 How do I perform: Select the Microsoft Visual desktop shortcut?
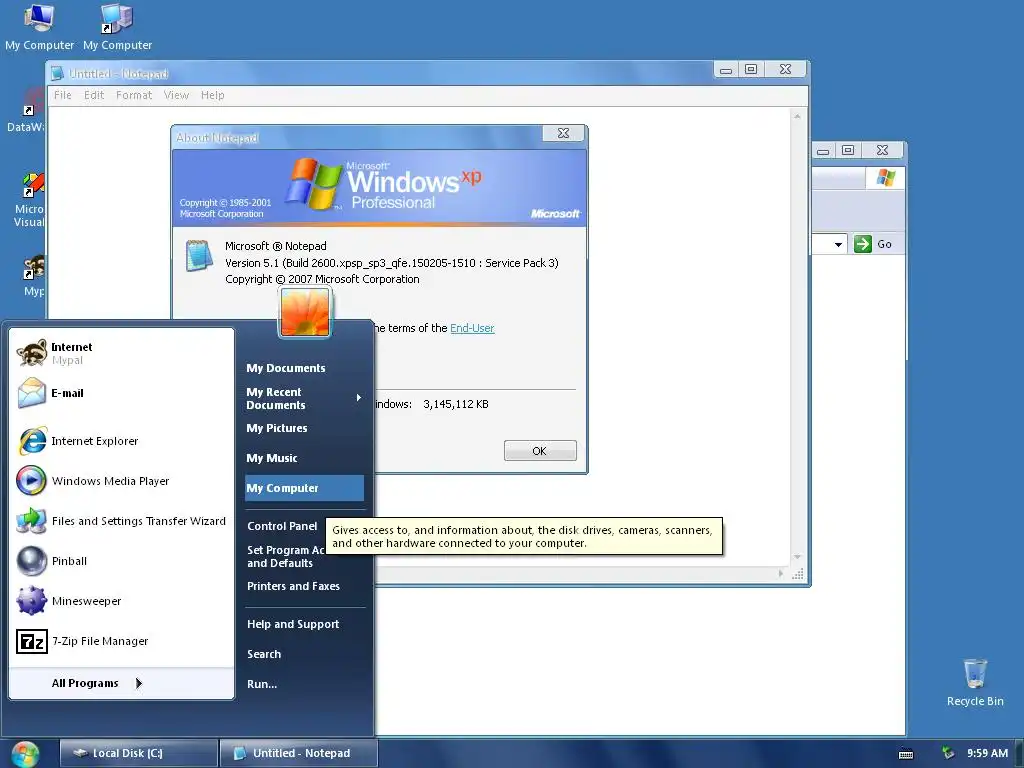pyautogui.click(x=30, y=200)
